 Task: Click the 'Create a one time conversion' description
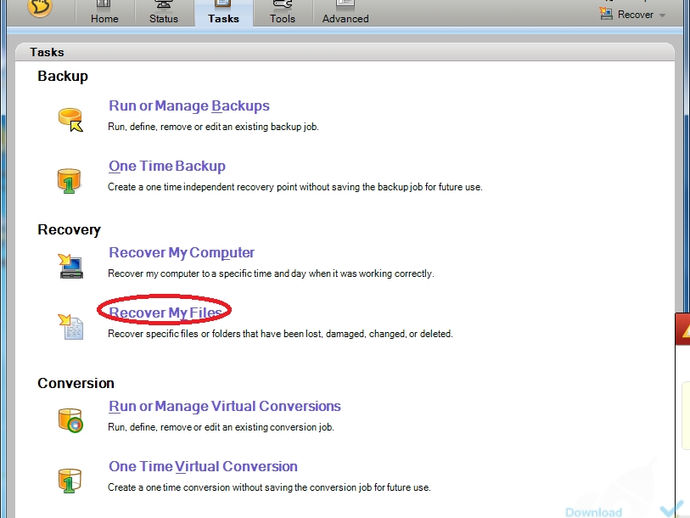pos(269,488)
